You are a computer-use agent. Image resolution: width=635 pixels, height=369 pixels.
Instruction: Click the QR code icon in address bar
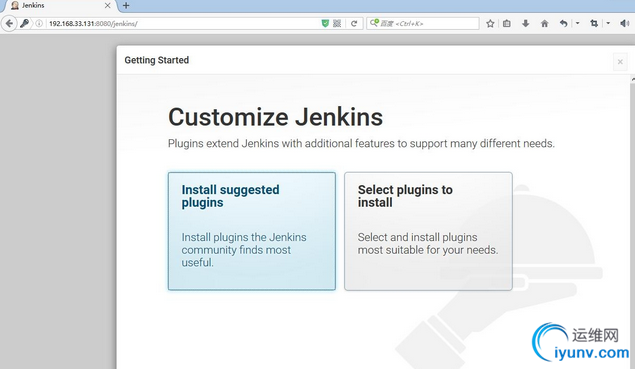tap(337, 23)
